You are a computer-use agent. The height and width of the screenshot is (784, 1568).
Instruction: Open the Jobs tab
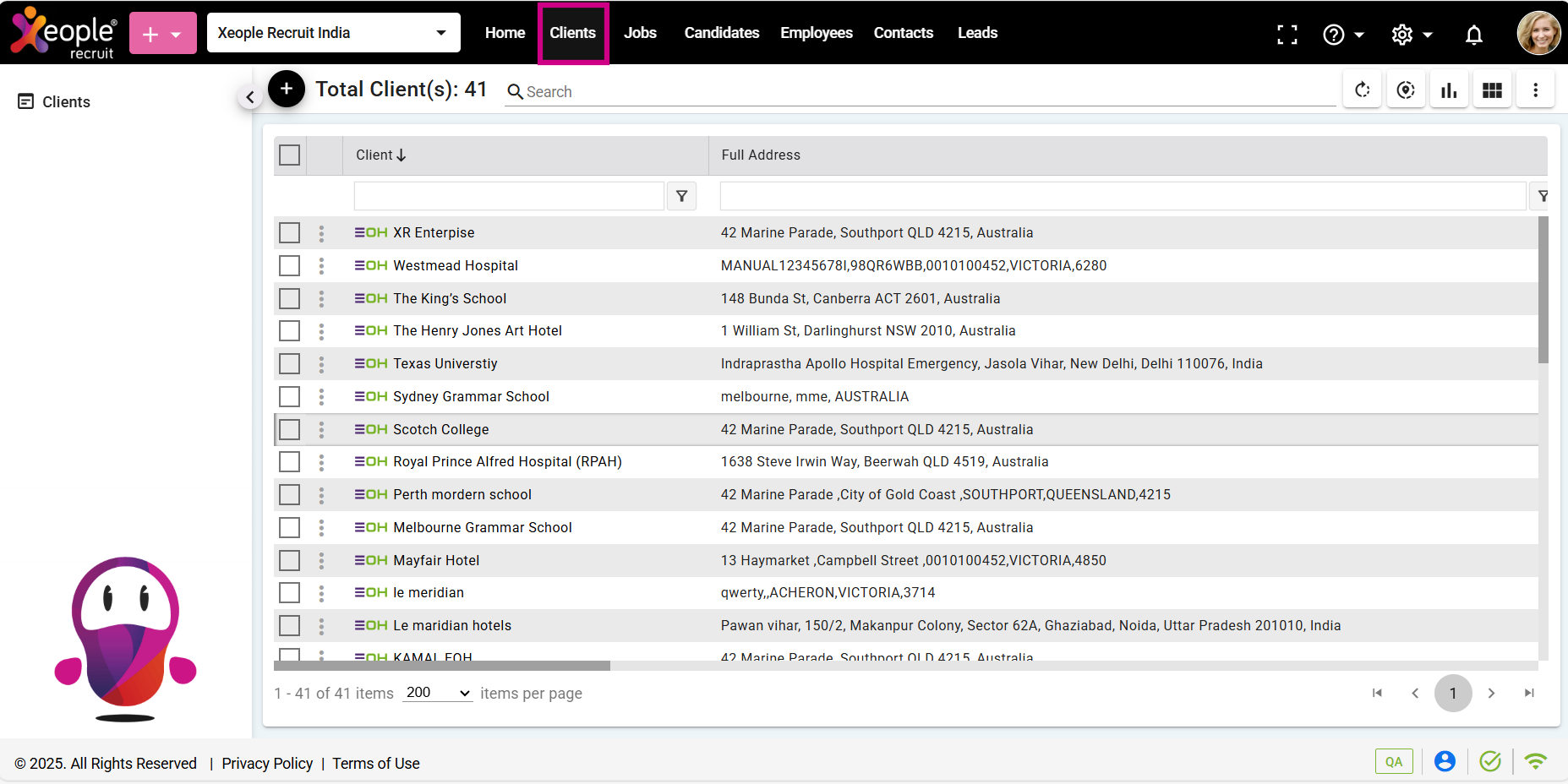tap(640, 33)
